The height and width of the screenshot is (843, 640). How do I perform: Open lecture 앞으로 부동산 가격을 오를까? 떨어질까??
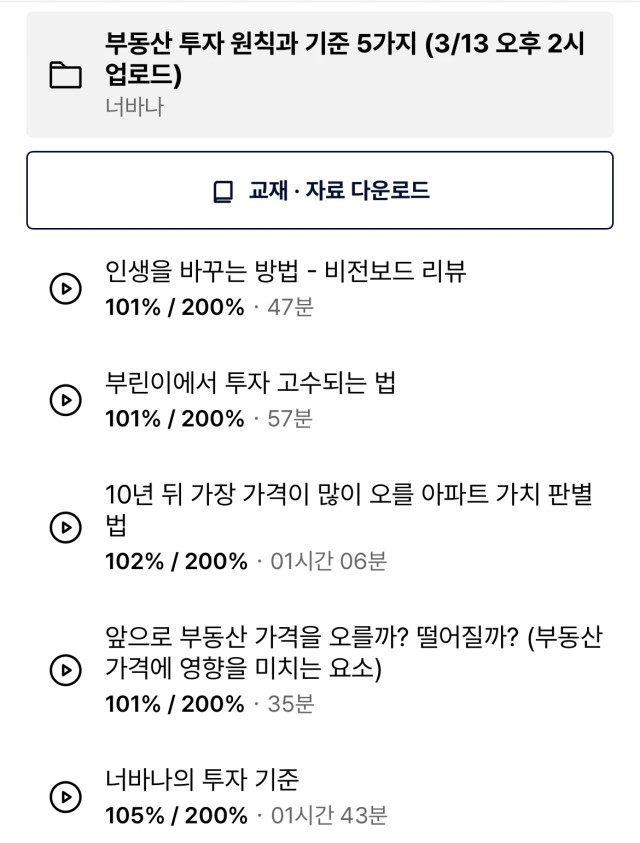(353, 652)
